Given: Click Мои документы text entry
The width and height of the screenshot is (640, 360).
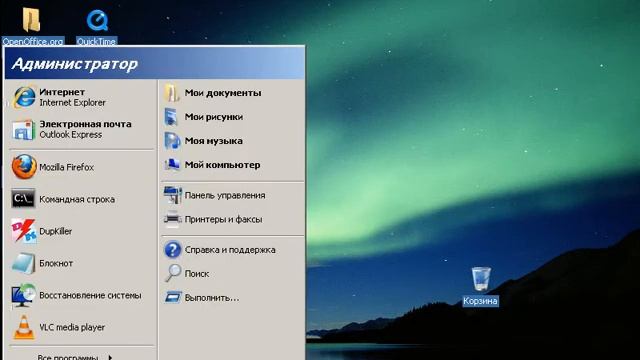Looking at the screenshot, I should pyautogui.click(x=223, y=93).
